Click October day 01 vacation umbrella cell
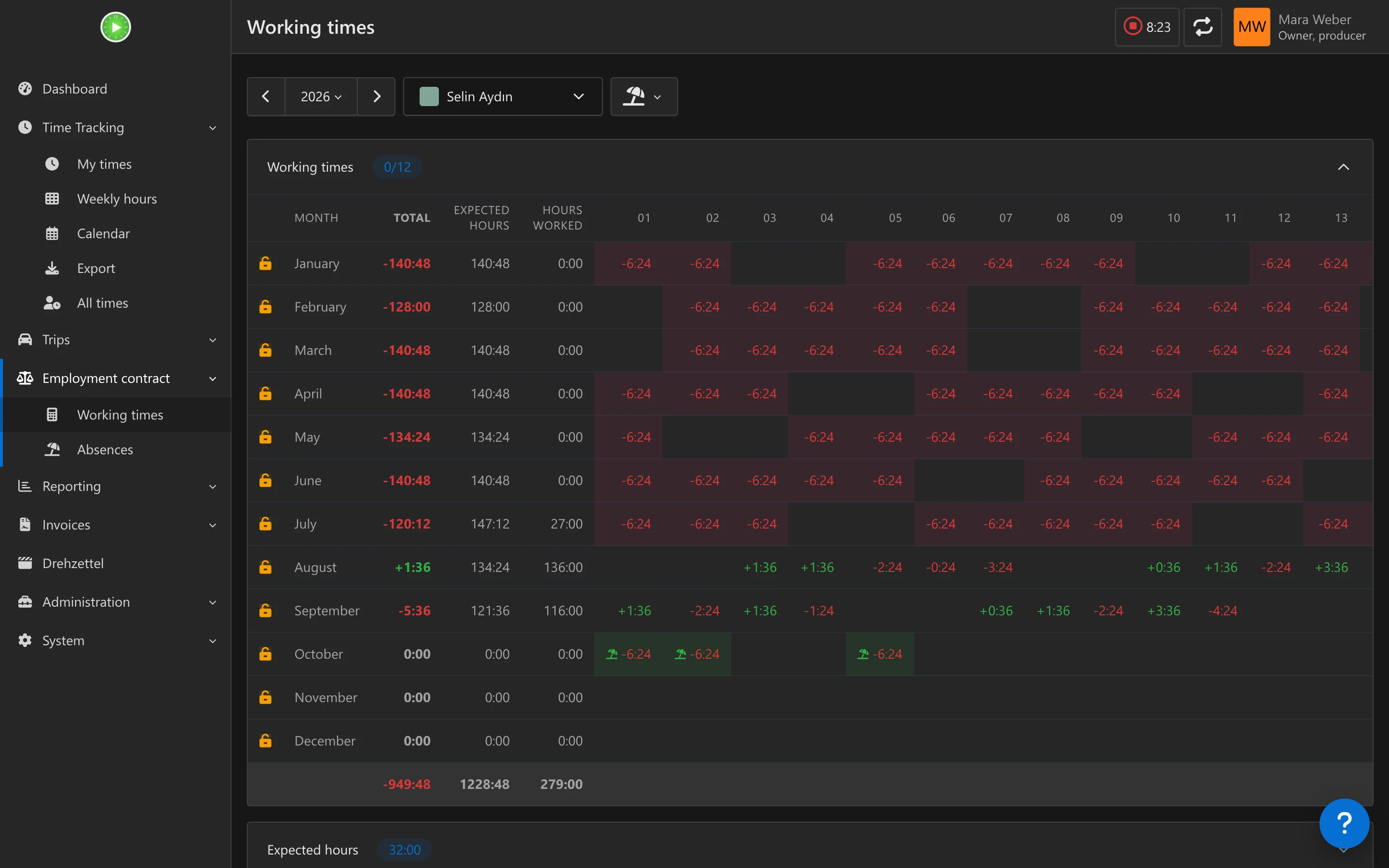This screenshot has height=868, width=1389. [x=628, y=654]
